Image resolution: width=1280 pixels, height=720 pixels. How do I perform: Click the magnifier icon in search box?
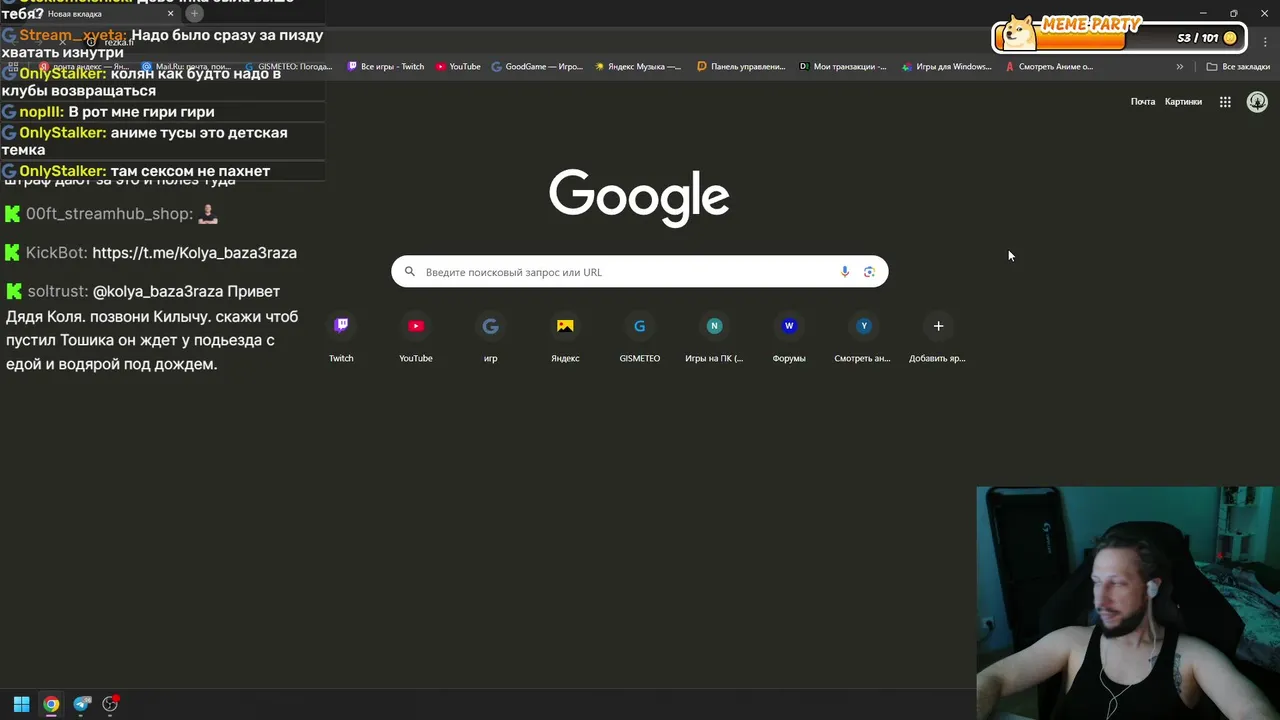click(x=409, y=271)
